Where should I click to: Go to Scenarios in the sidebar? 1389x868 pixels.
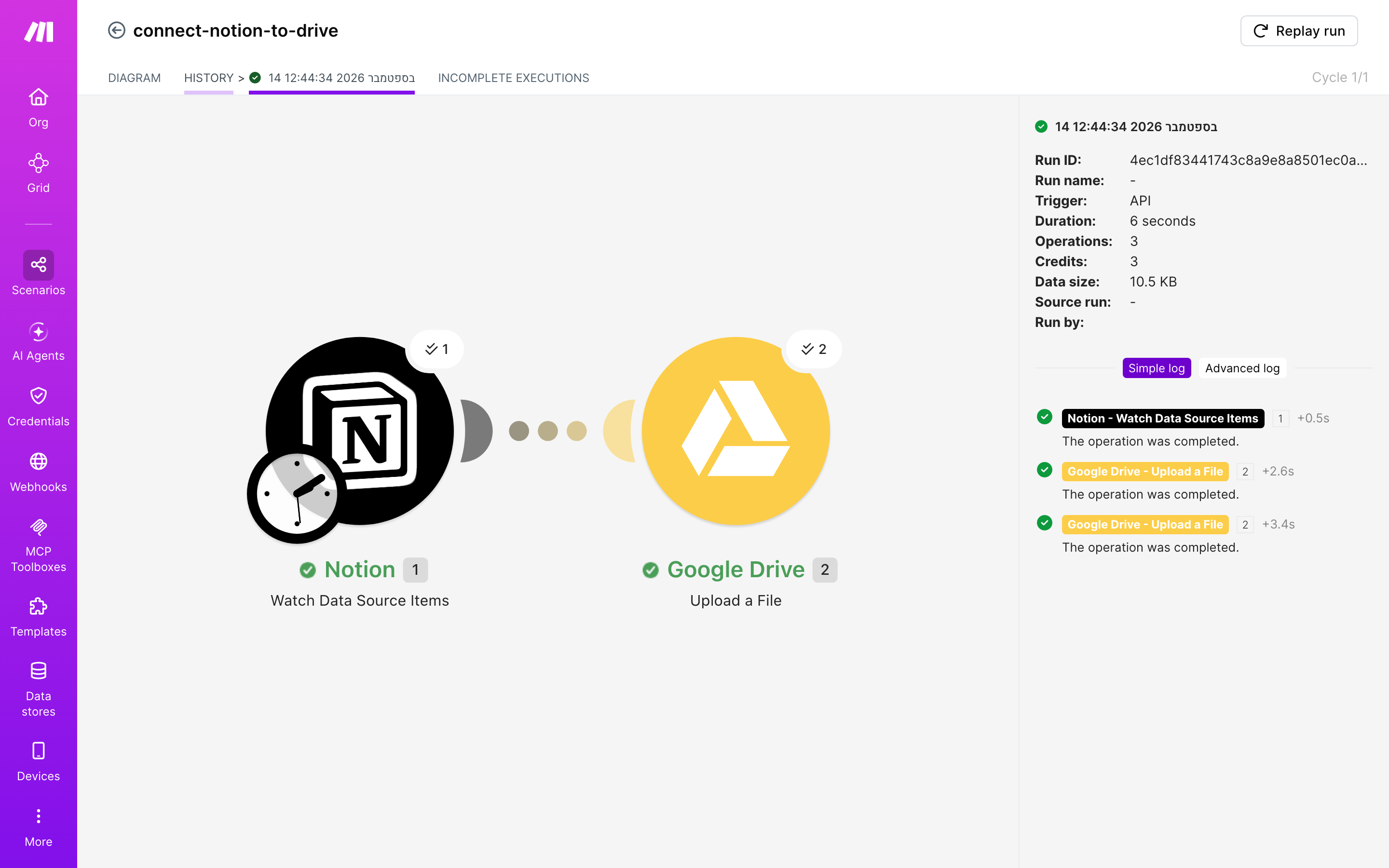(39, 273)
